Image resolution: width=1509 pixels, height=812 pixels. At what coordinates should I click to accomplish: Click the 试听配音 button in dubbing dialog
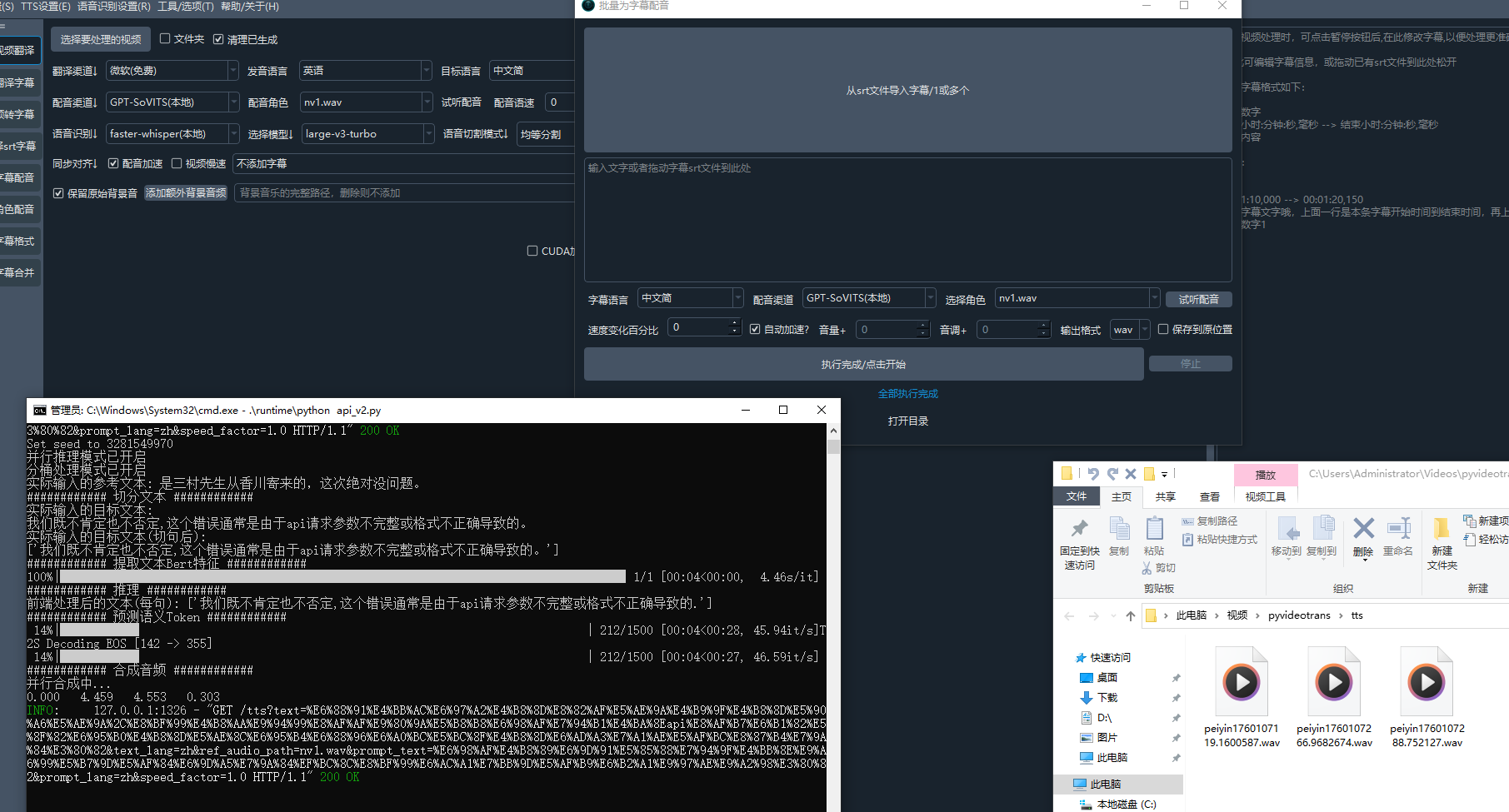[1198, 300]
